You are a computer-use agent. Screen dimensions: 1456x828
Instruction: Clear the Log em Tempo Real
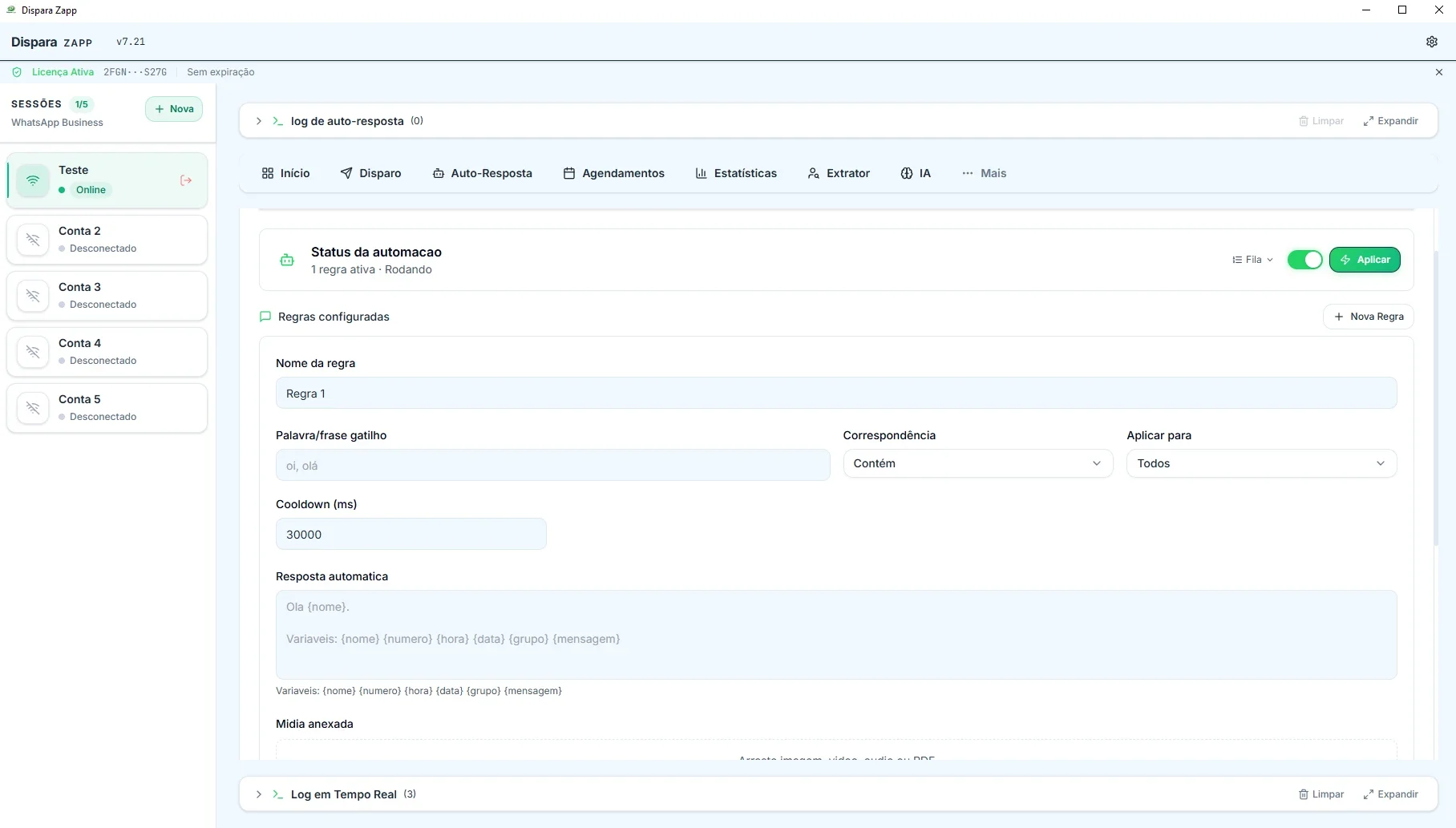[x=1321, y=794]
